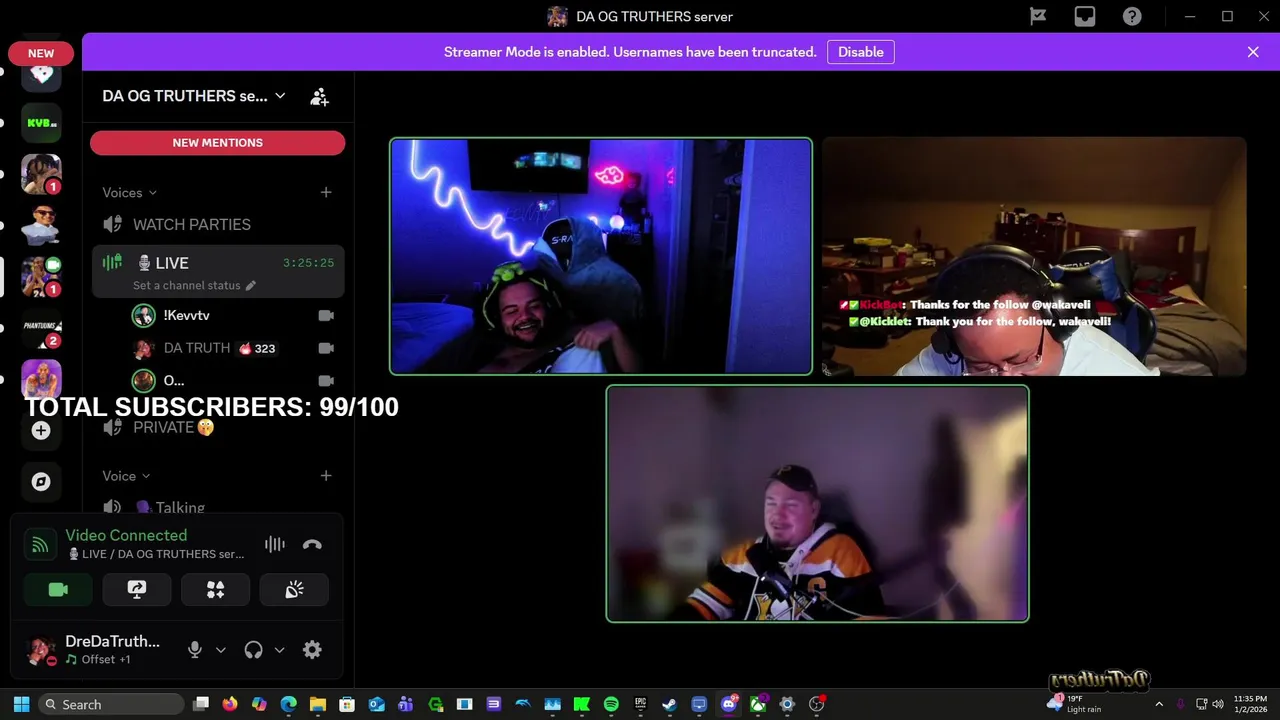Open the clock showing 11:35 PM
The width and height of the screenshot is (1280, 720).
[x=1250, y=704]
